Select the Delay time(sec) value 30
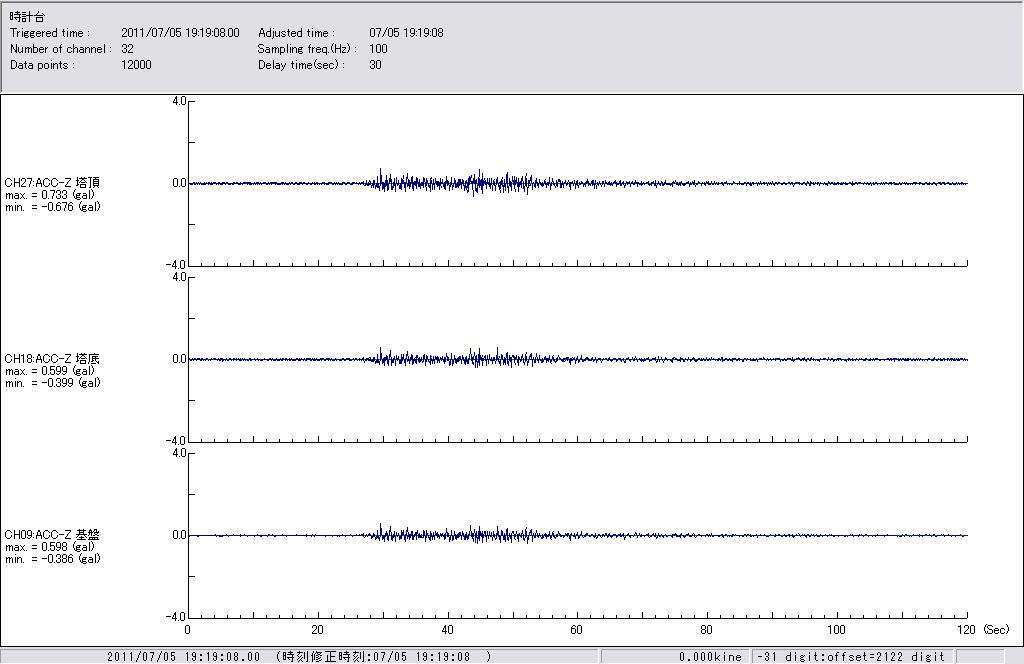The image size is (1024, 664). pyautogui.click(x=375, y=65)
